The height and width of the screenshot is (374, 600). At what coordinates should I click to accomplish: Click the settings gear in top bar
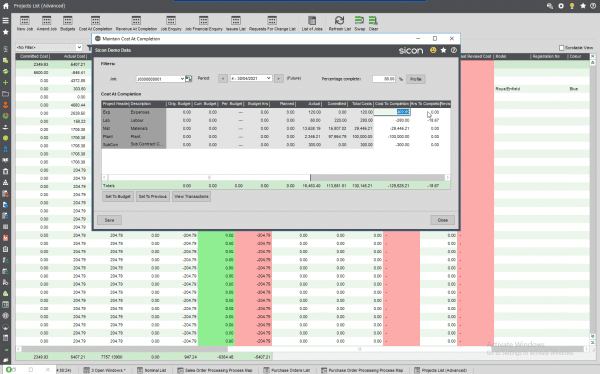pos(561,6)
